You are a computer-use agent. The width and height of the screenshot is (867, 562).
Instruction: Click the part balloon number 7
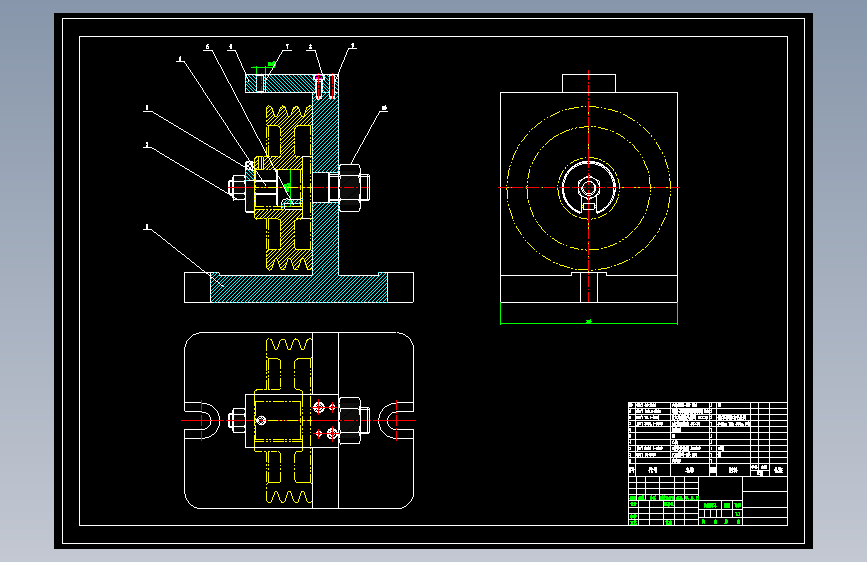[x=288, y=47]
